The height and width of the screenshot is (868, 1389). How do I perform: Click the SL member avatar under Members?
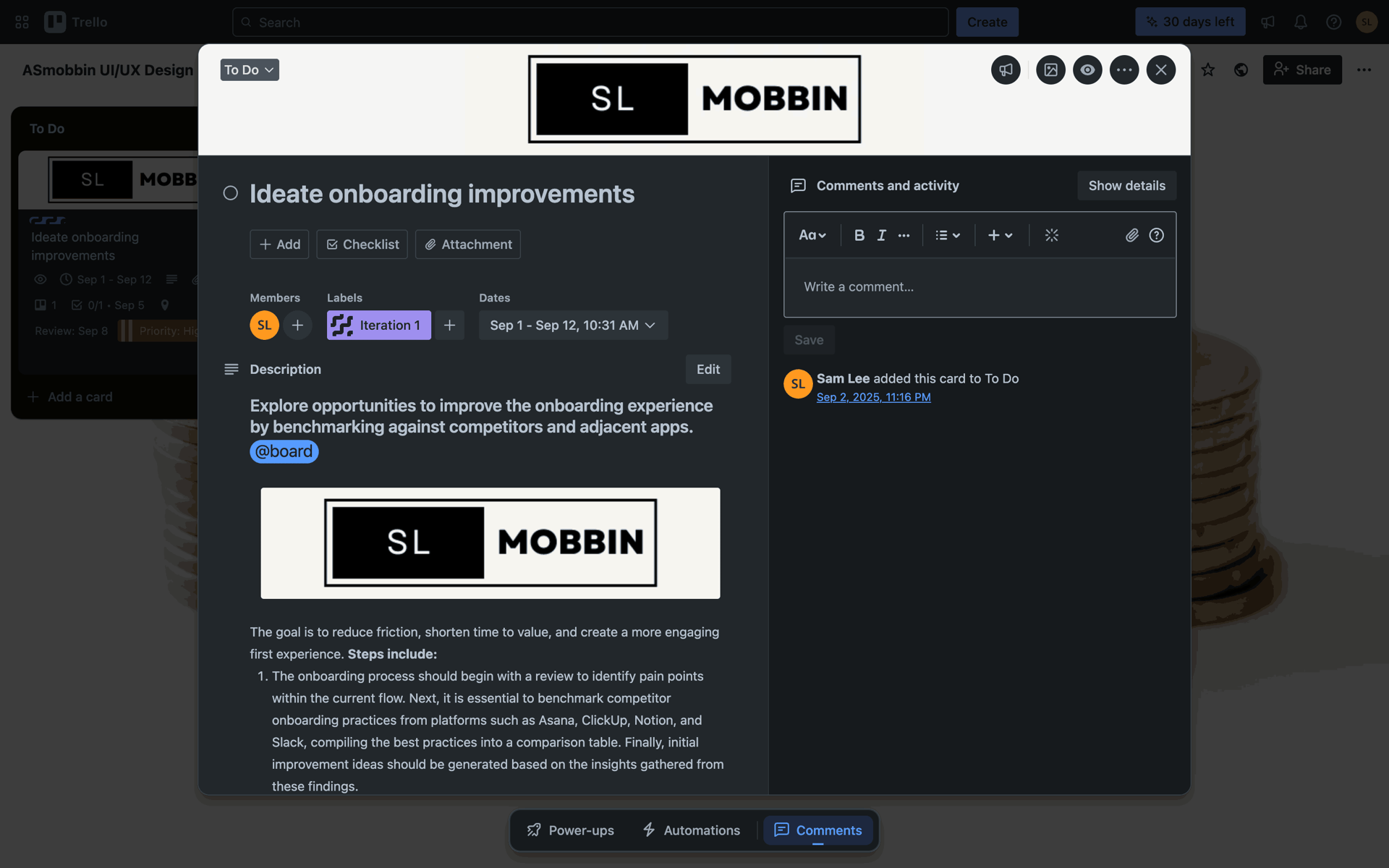pyautogui.click(x=265, y=325)
